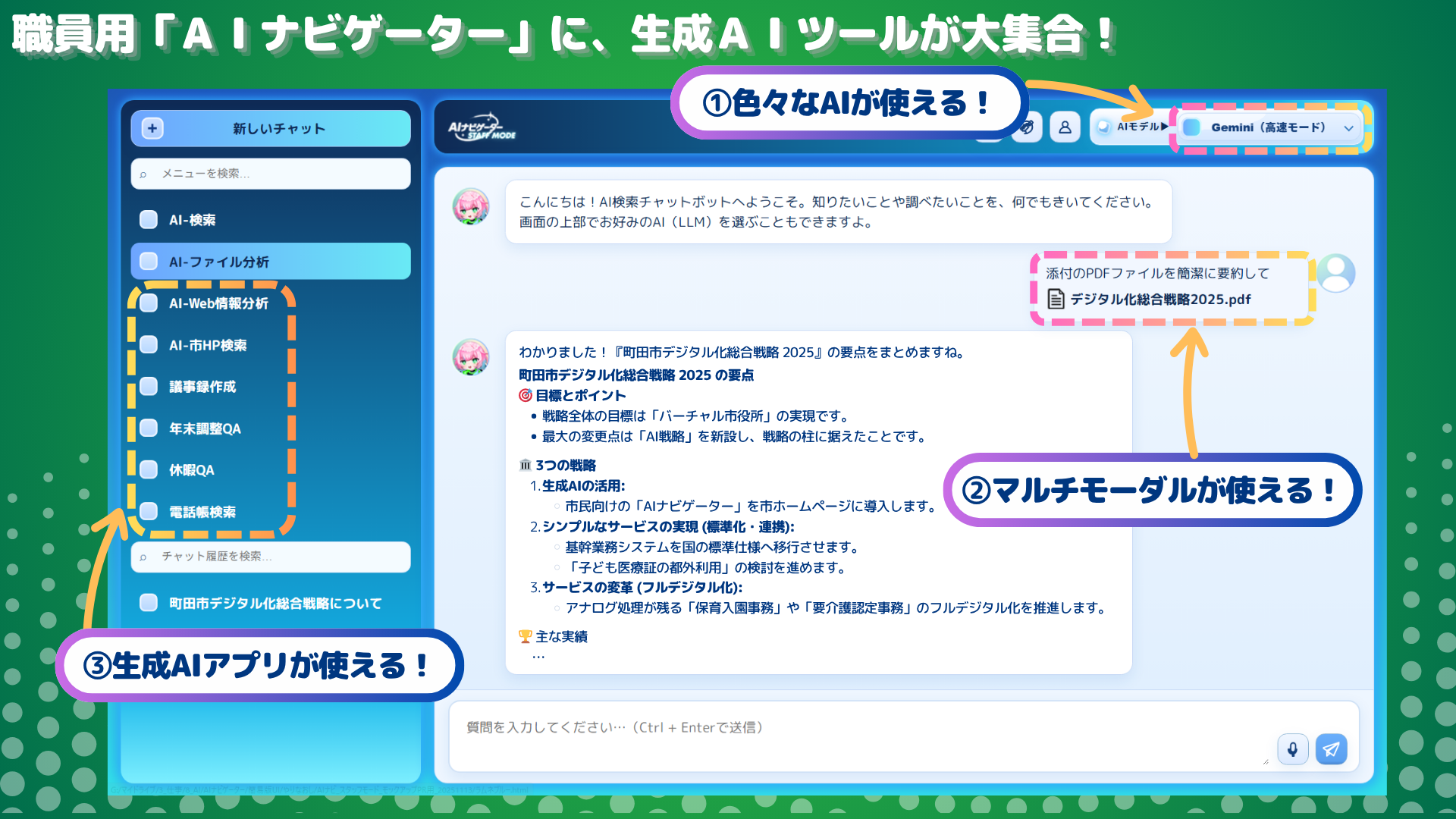Click the AIナビゲーター Staff Mode logo
Screen dimensions: 1456x819
pos(481,129)
